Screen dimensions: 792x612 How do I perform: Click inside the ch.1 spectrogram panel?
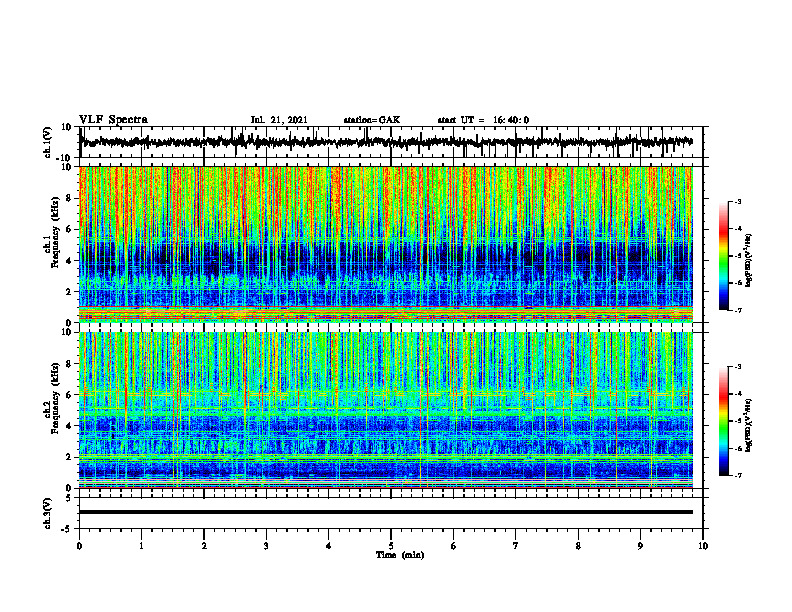pos(385,244)
